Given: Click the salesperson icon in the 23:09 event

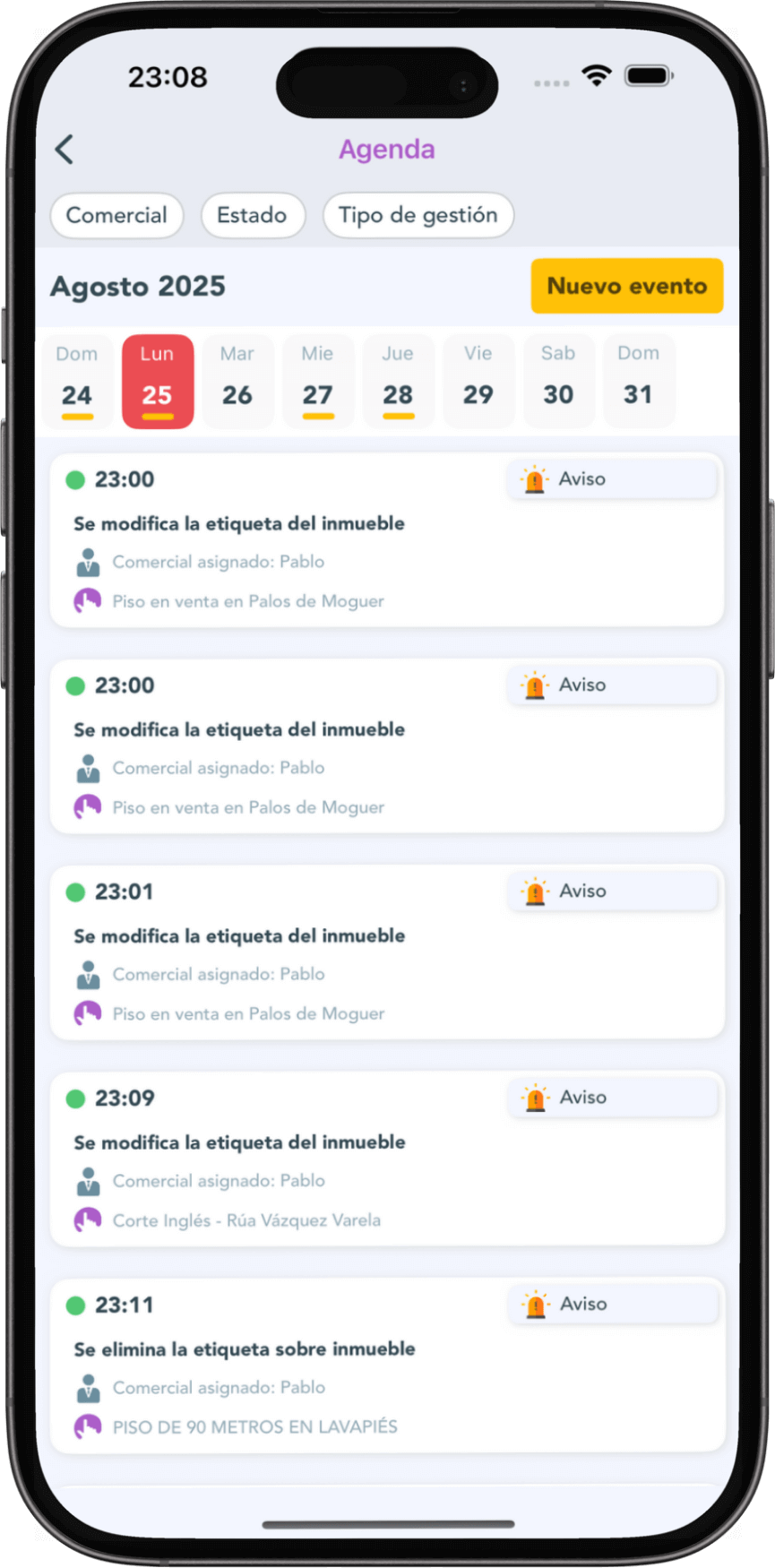Looking at the screenshot, I should pos(88,1181).
